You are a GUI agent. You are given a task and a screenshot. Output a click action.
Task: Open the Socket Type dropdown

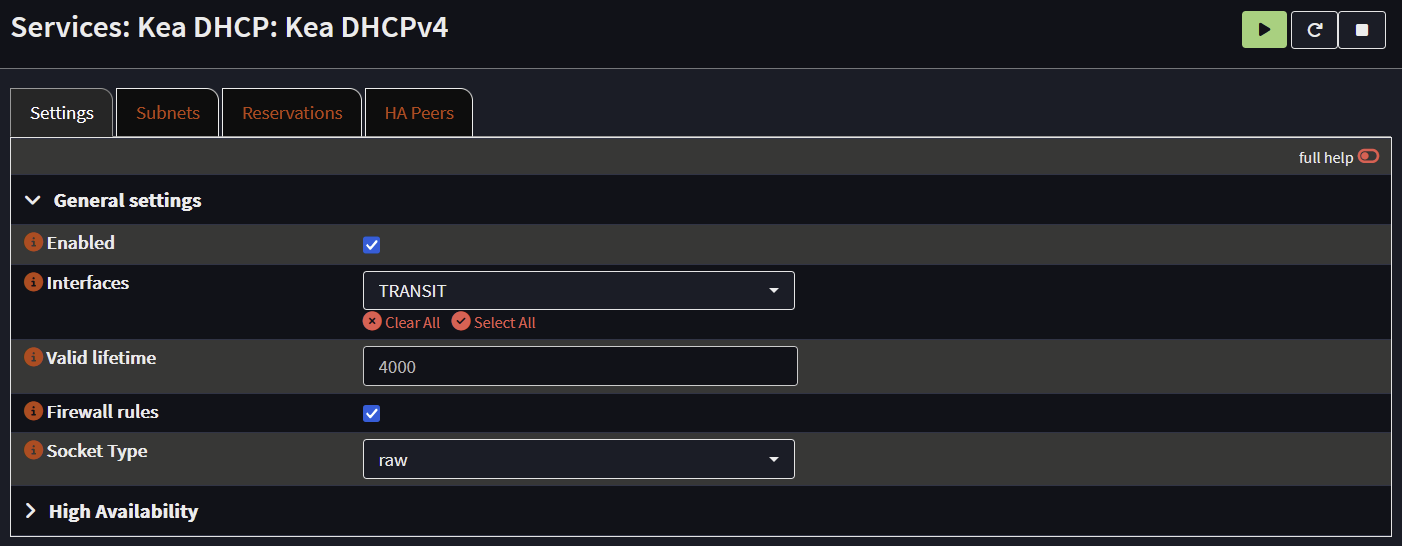pos(578,459)
